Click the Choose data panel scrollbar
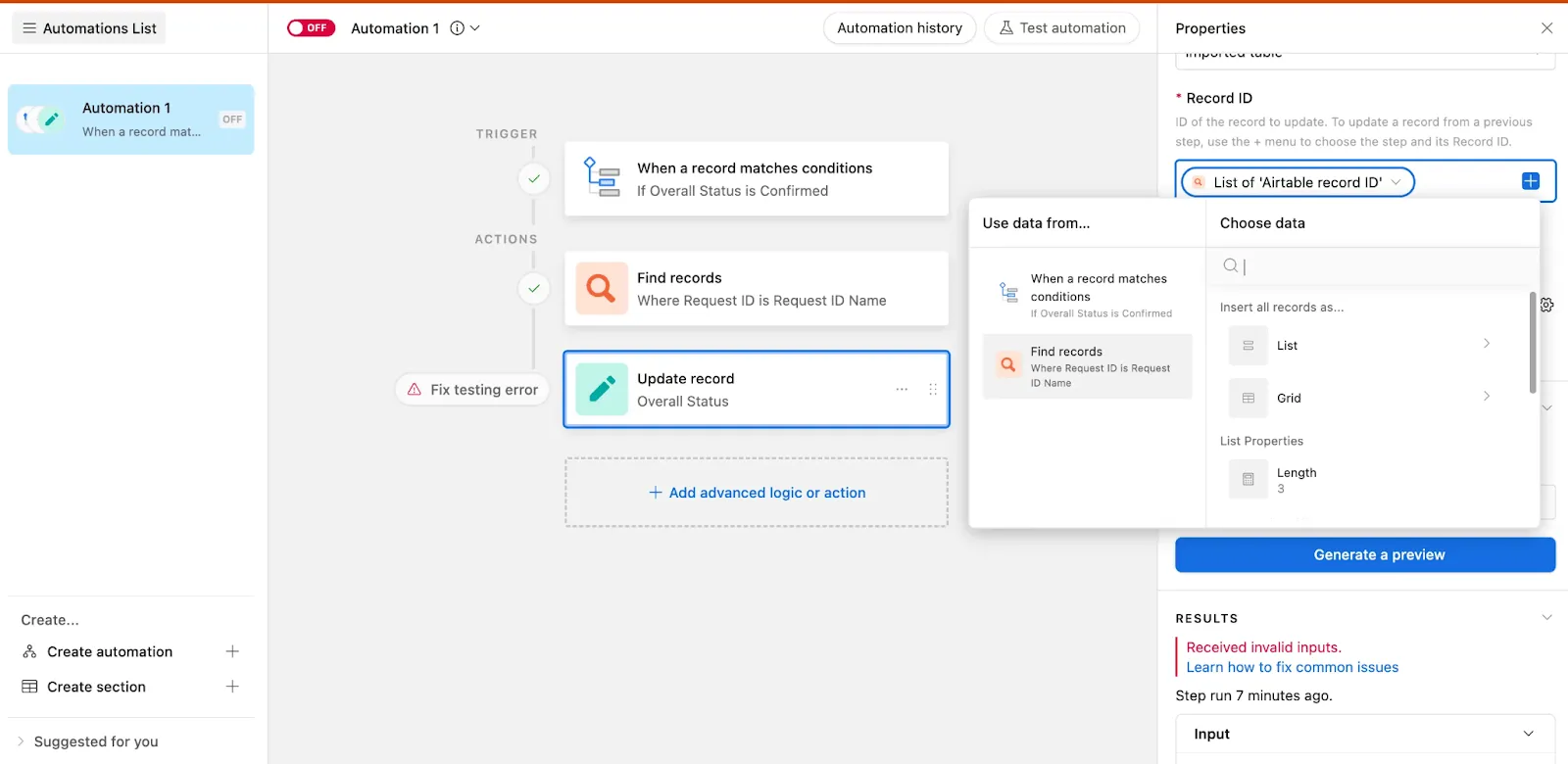The width and height of the screenshot is (1568, 764). coord(1533,343)
